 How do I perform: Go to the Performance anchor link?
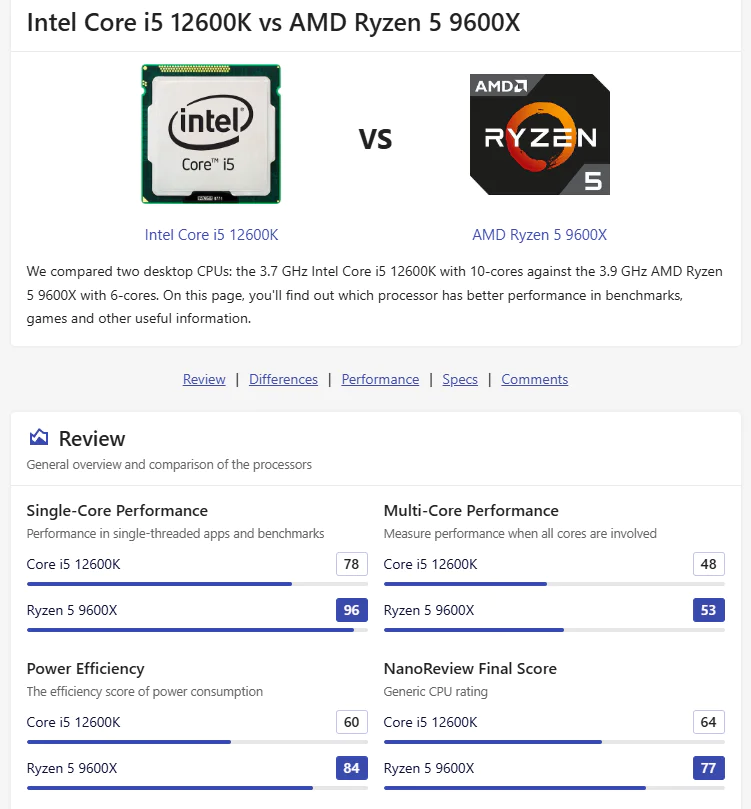(380, 380)
